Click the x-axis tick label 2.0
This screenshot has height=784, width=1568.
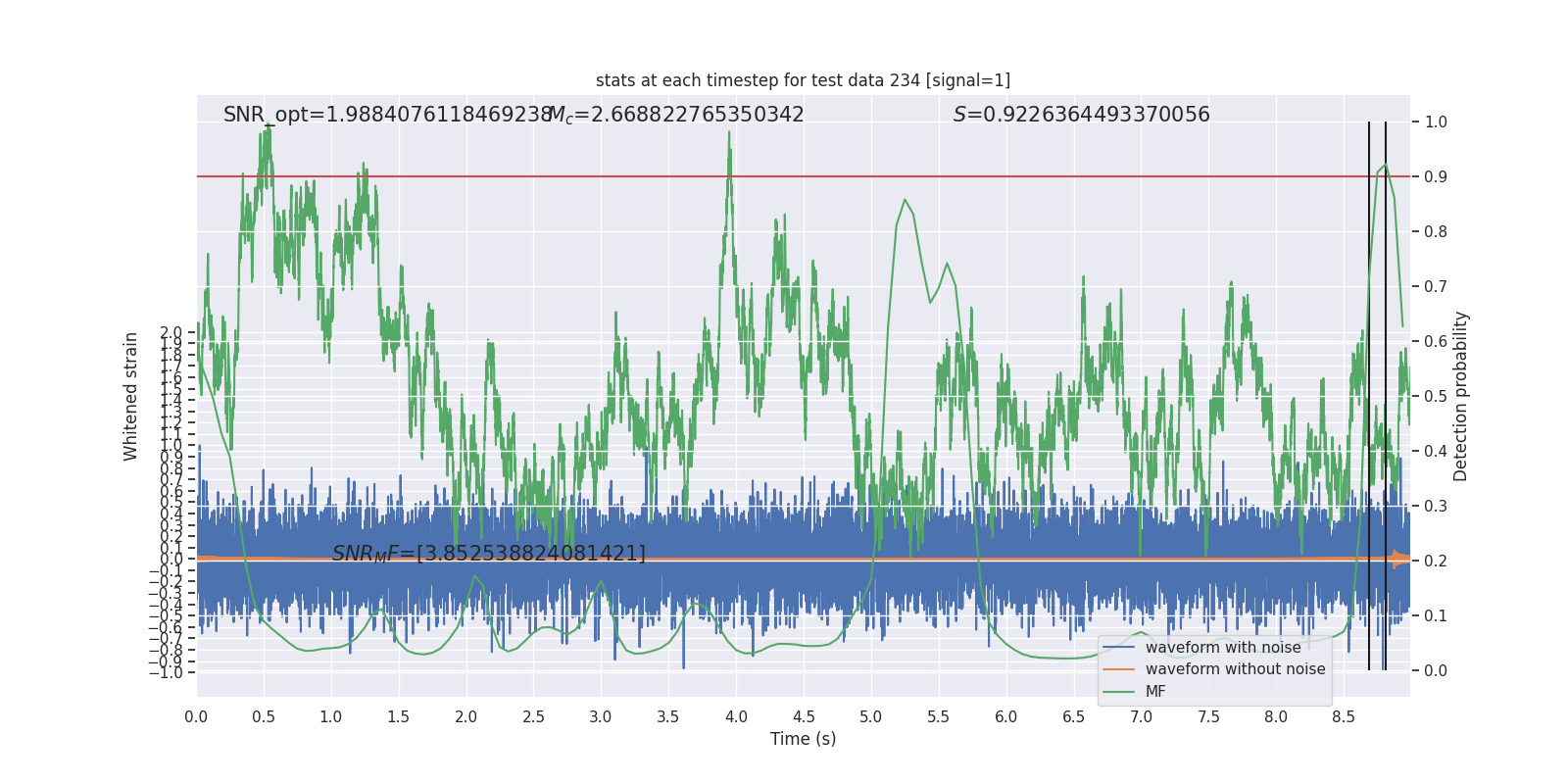click(x=465, y=716)
